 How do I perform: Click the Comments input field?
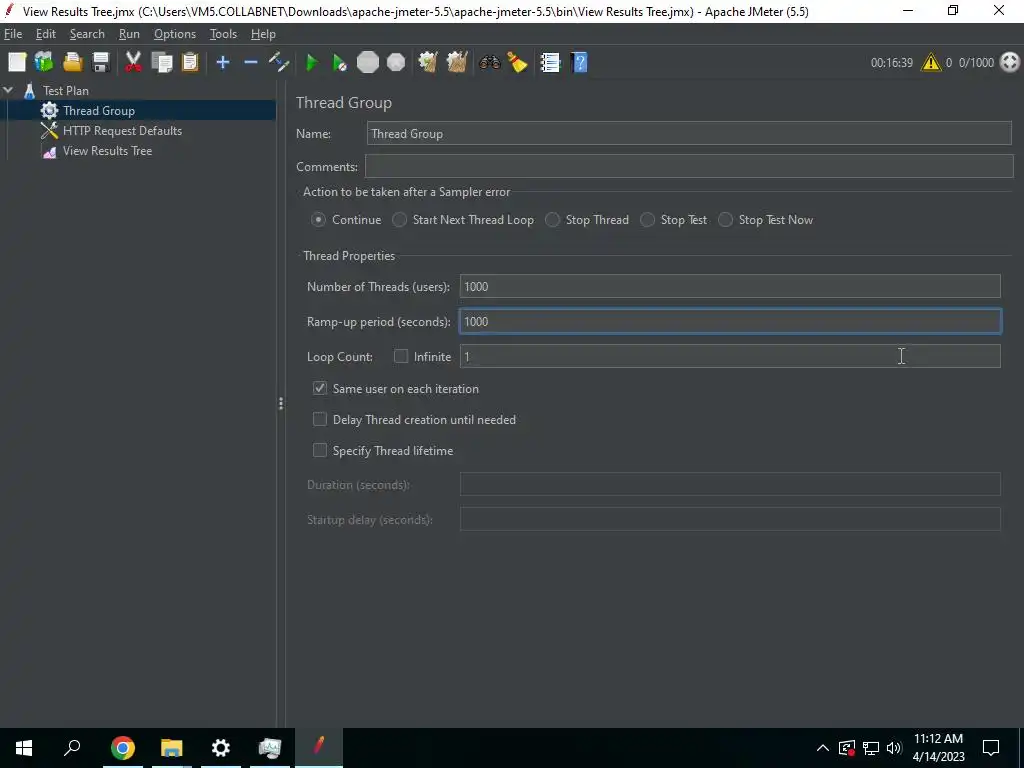(x=689, y=166)
